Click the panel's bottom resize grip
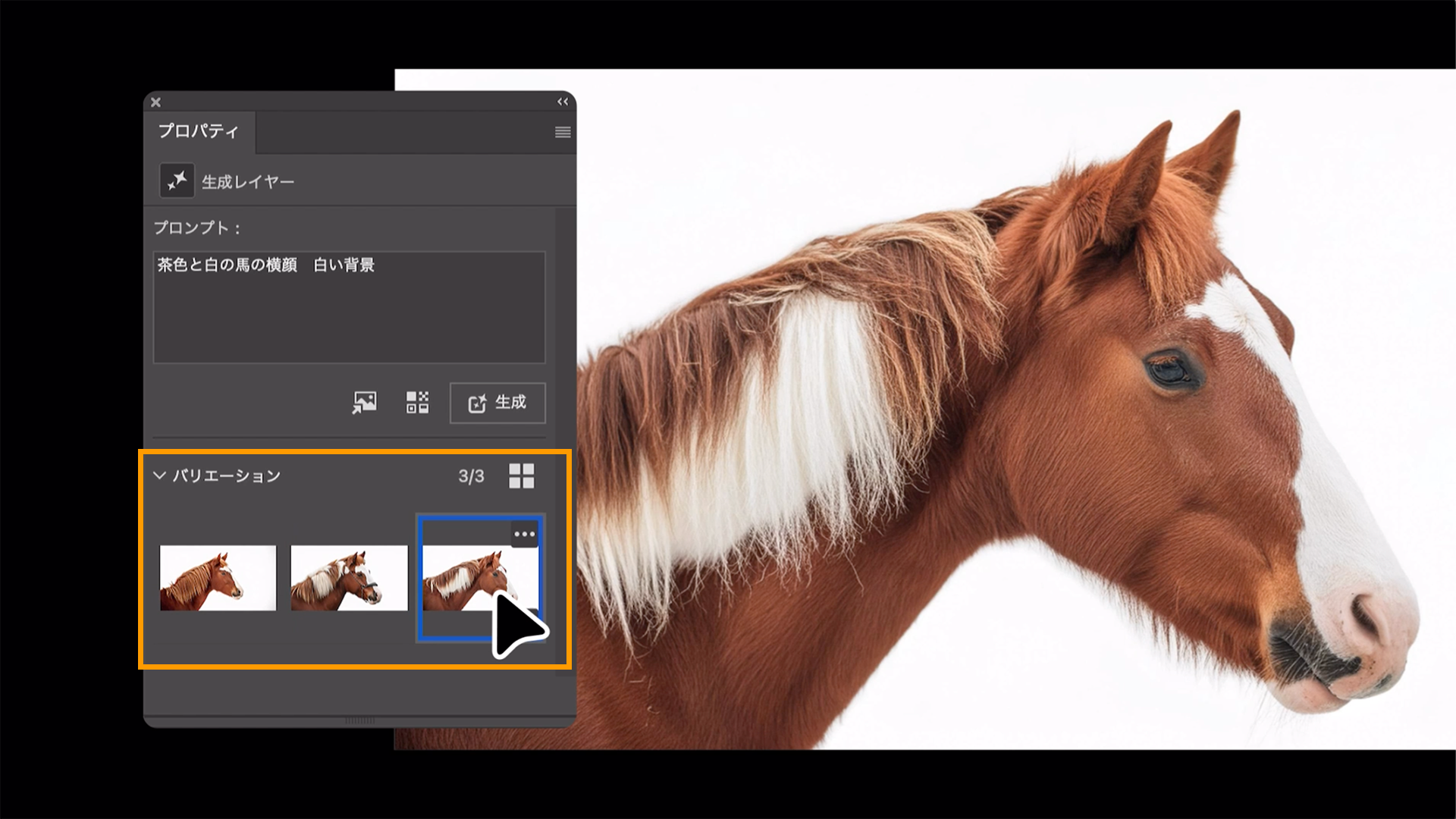Screen dimensions: 1456x819 (x=359, y=720)
